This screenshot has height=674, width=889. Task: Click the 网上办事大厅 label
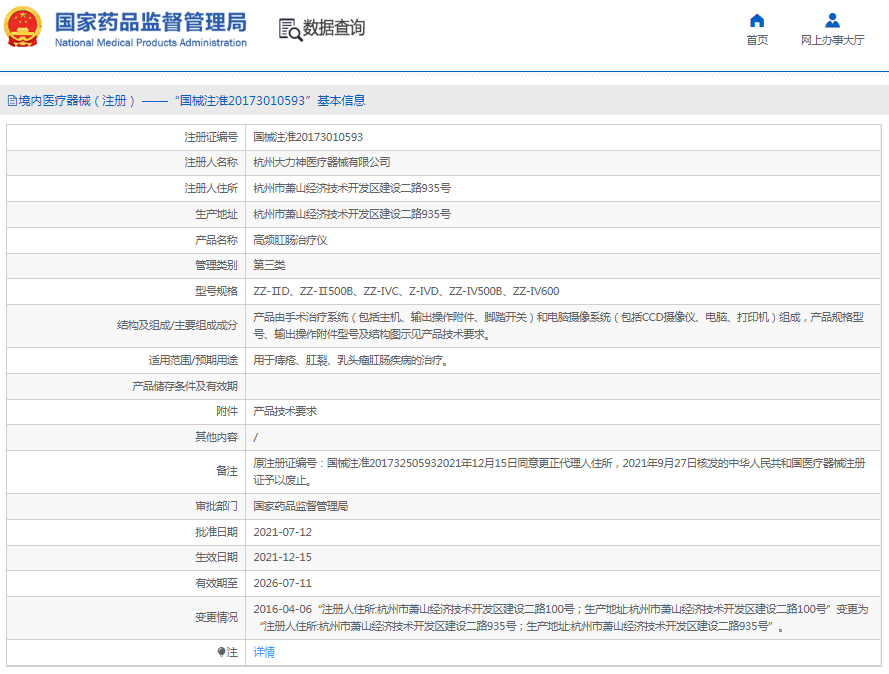(x=832, y=40)
